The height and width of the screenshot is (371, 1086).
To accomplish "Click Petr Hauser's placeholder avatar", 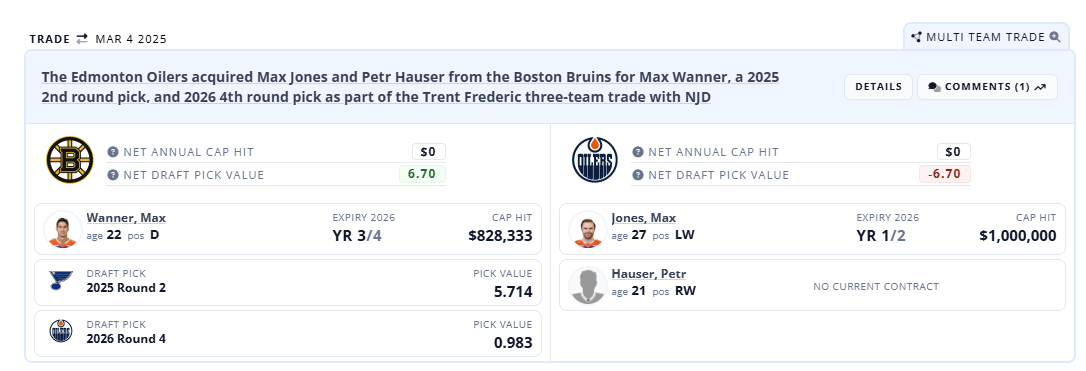I will point(588,285).
